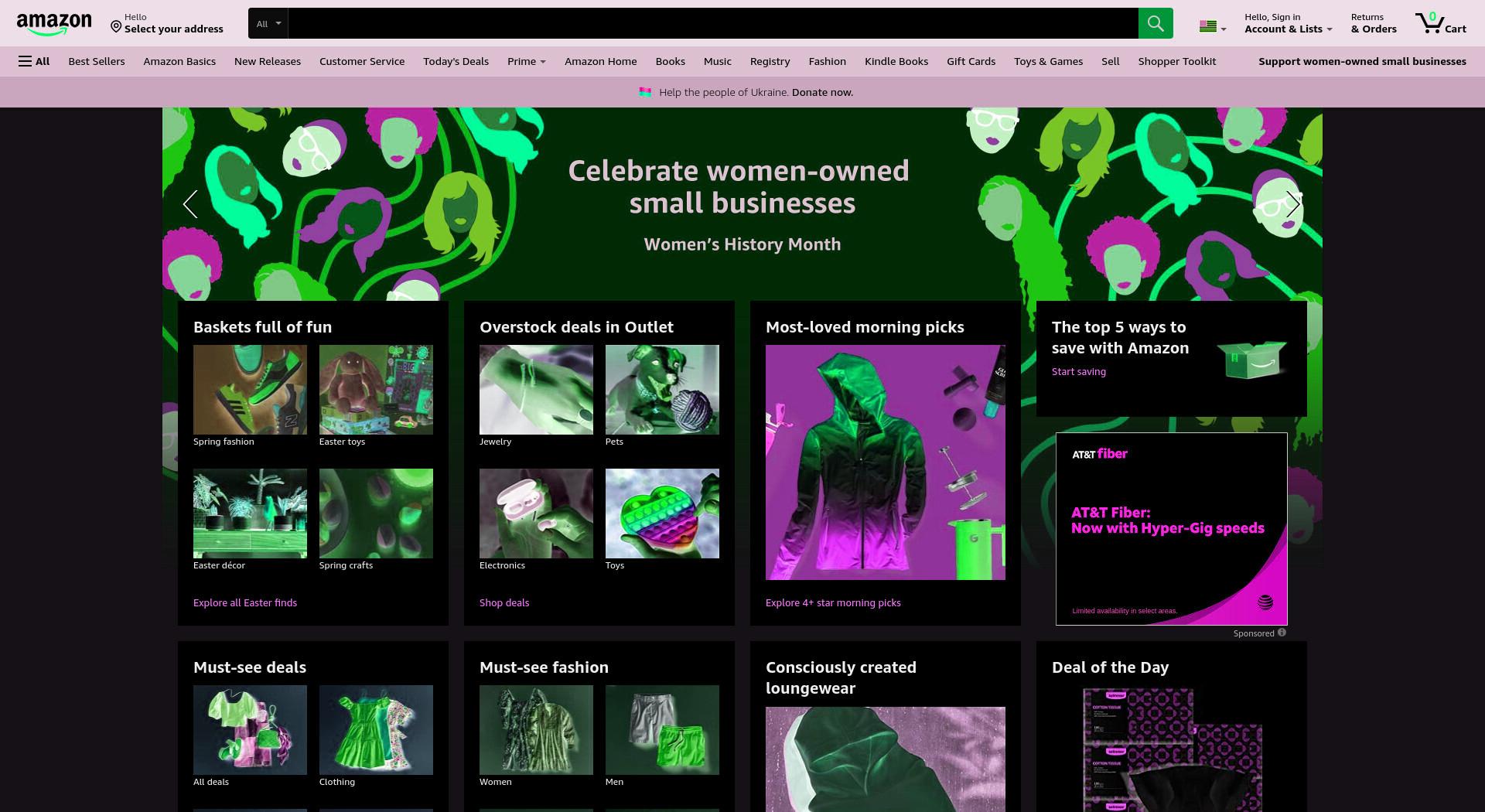The image size is (1485, 812).
Task: Click the loungewear hoodie image
Action: point(886,759)
